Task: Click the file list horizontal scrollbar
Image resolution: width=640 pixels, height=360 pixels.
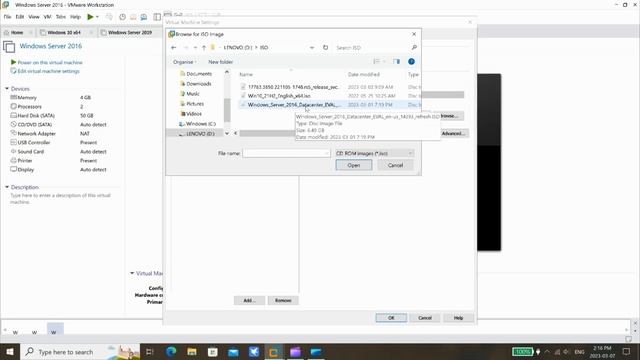Action: pyautogui.click(x=267, y=133)
